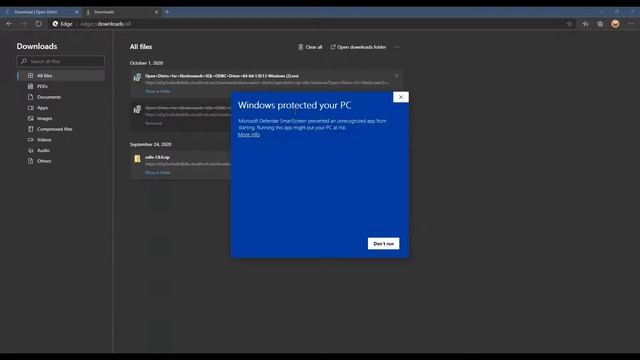Click the Don't run button
The image size is (640, 360).
point(384,244)
